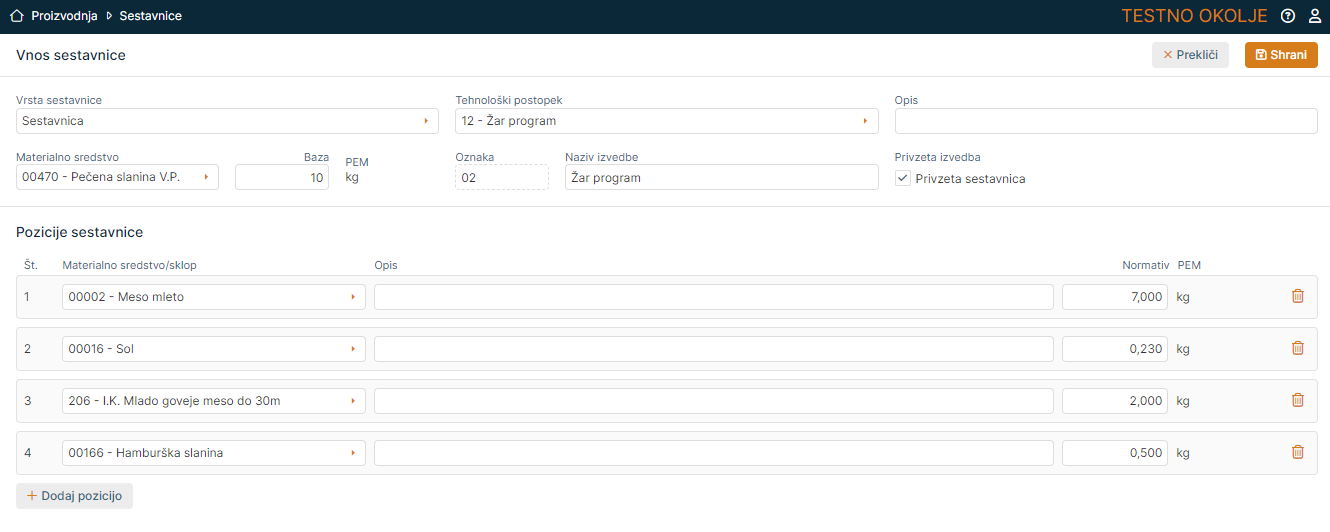This screenshot has height=532, width=1330.
Task: Click the Normativ field showing 0,230
Action: [1114, 349]
